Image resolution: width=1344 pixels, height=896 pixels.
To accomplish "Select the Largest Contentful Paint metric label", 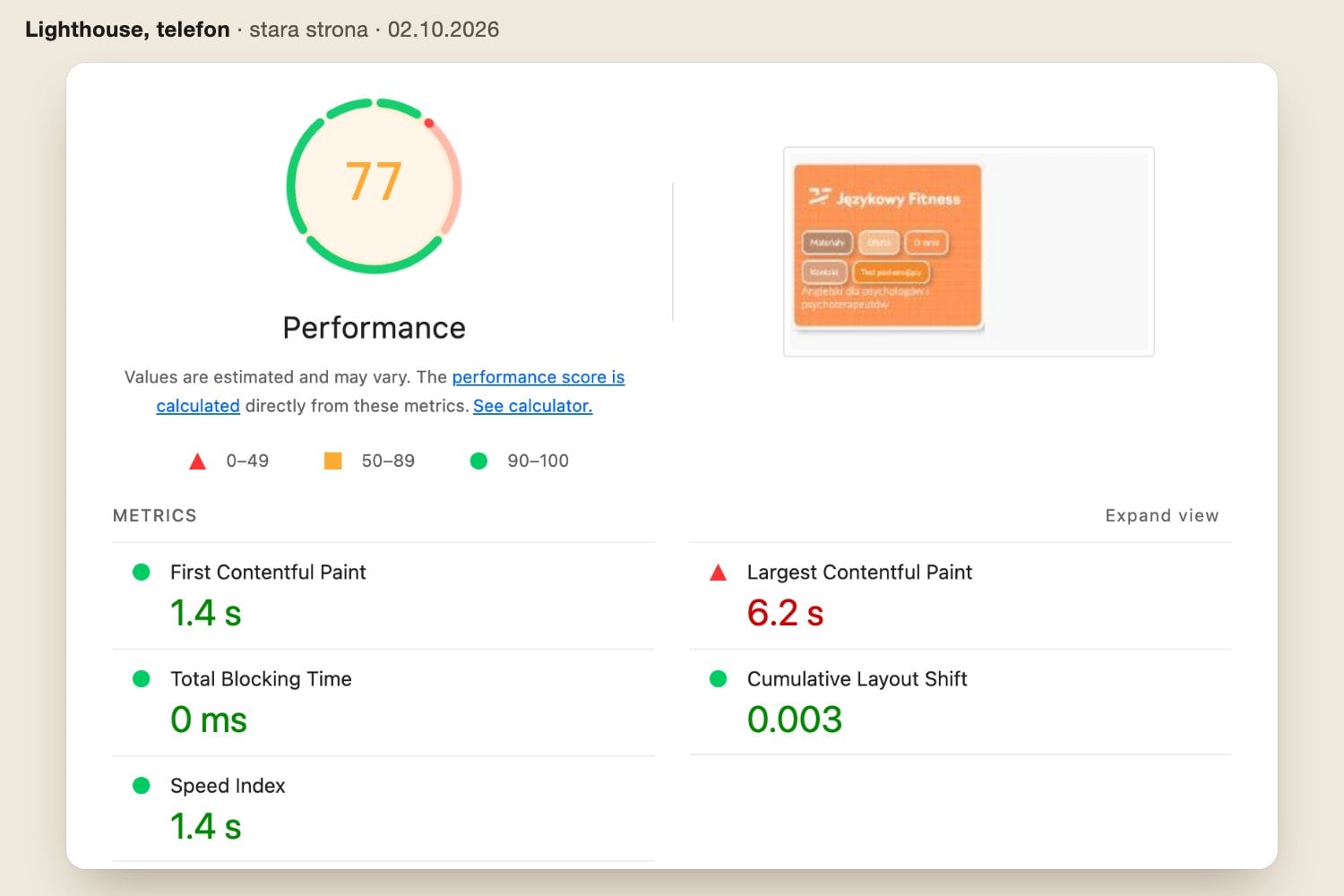I will click(859, 572).
